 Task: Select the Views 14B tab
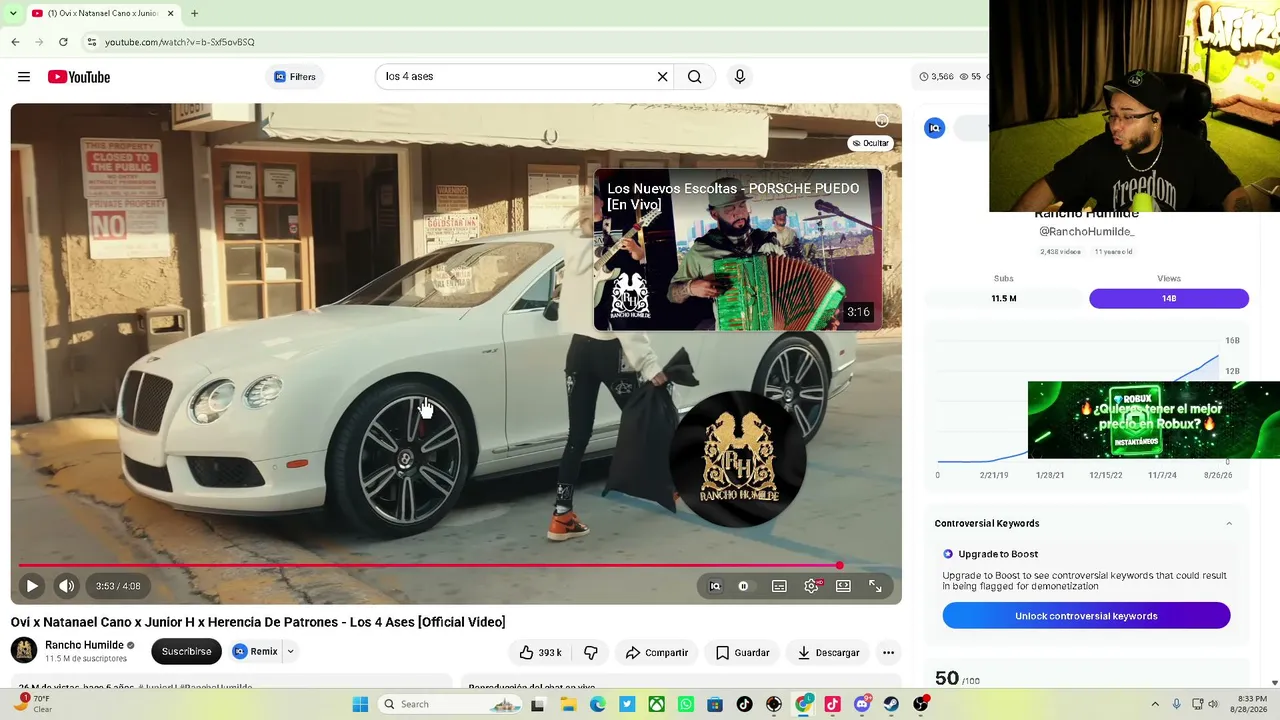pos(1169,298)
